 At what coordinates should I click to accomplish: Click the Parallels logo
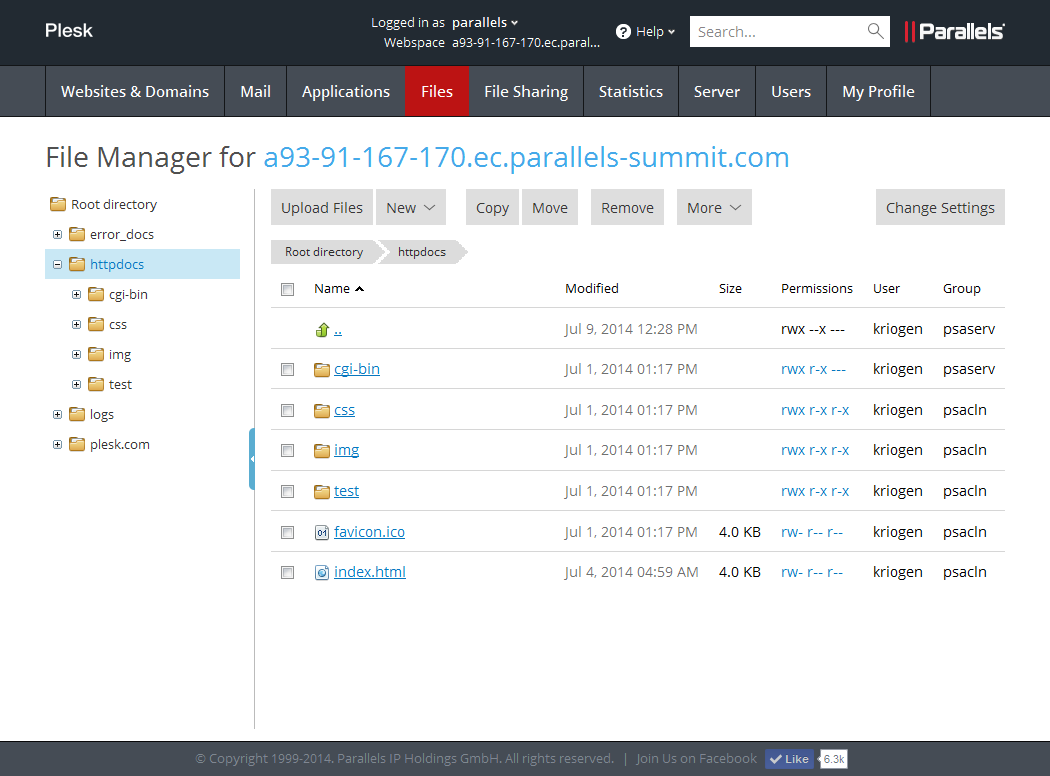(x=954, y=31)
